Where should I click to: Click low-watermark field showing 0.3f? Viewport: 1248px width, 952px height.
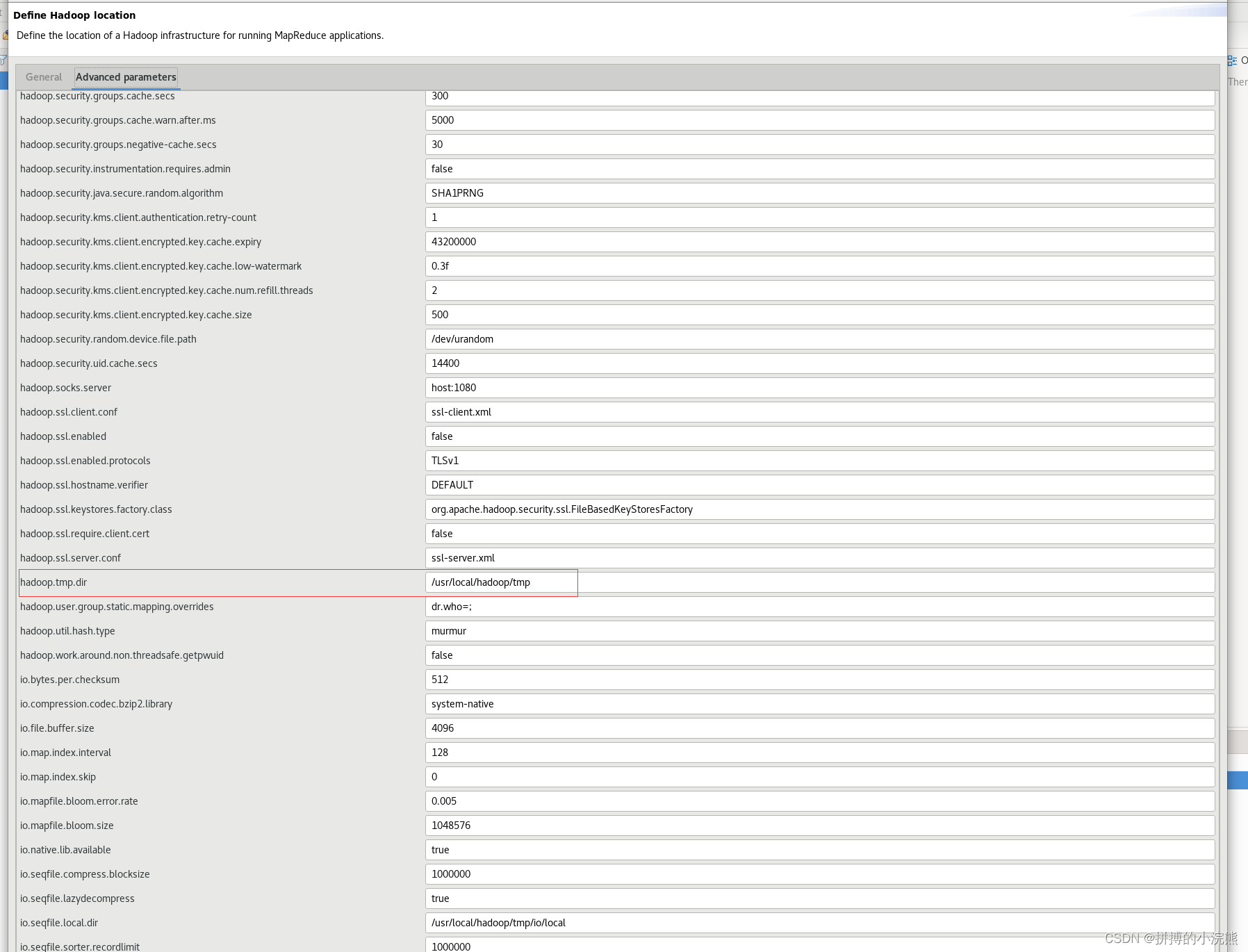[820, 266]
